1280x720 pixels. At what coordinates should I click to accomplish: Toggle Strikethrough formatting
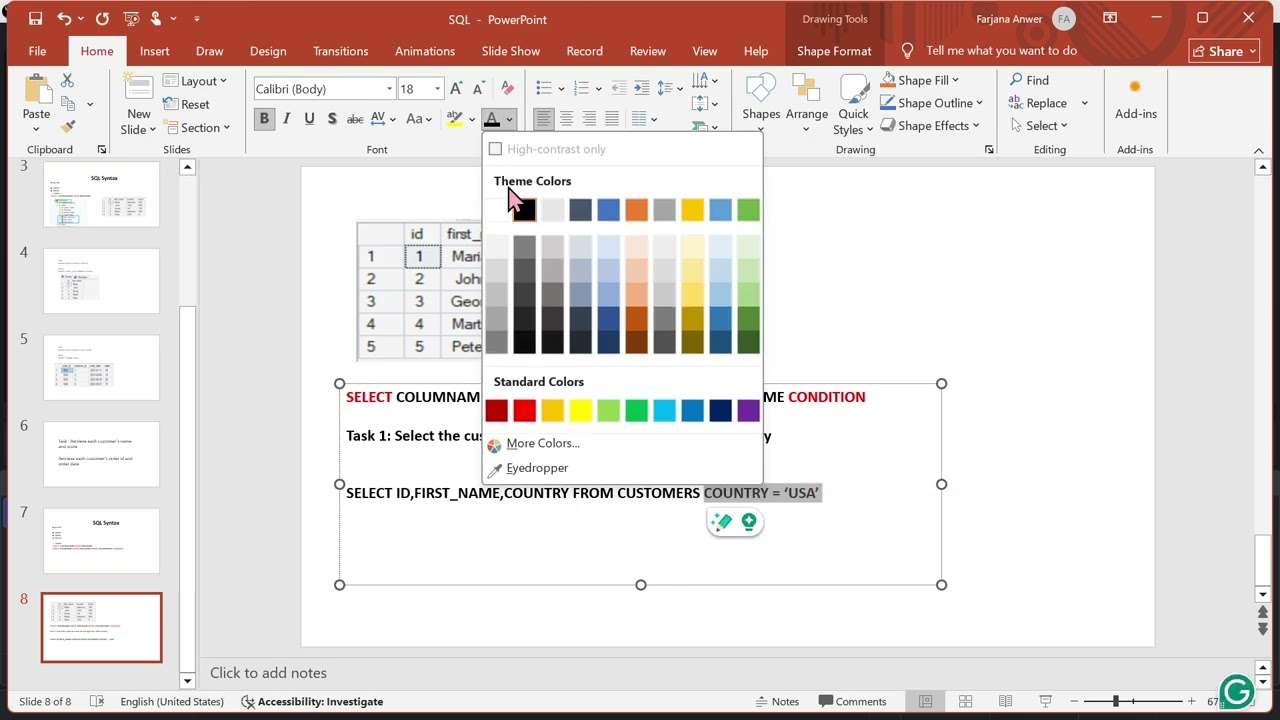[x=354, y=119]
